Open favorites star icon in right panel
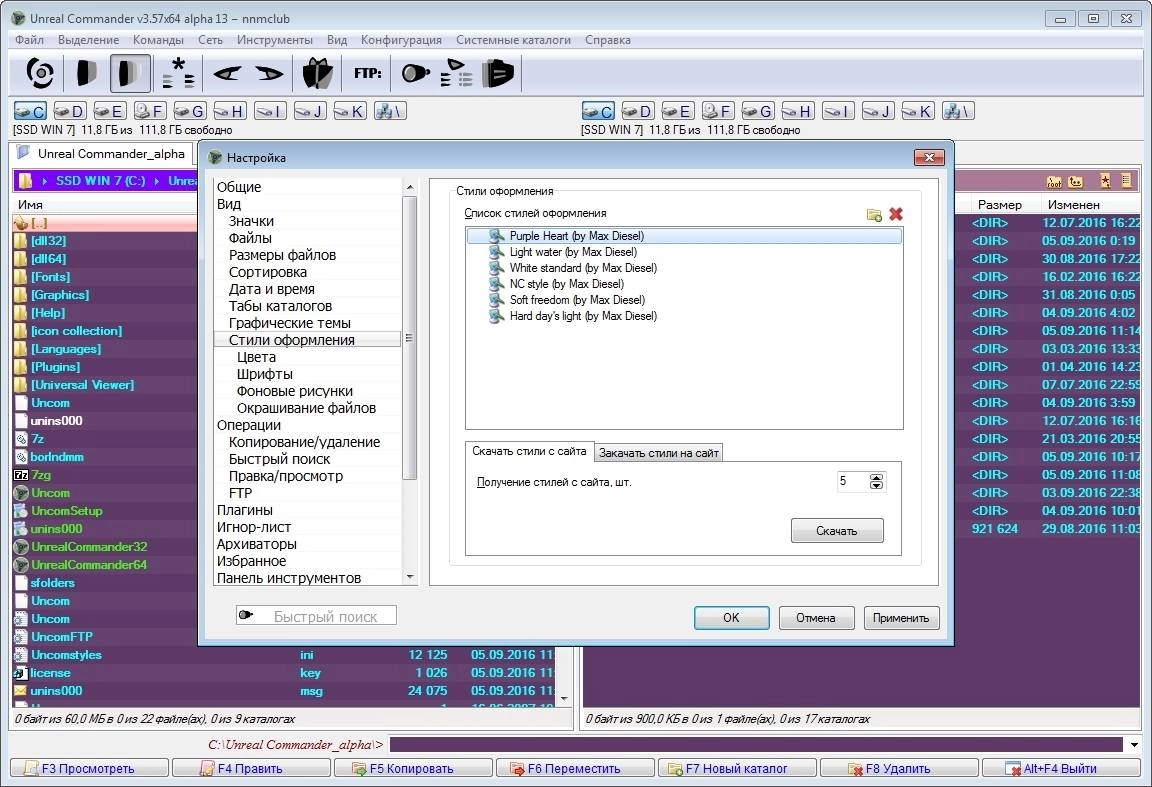 (1105, 181)
